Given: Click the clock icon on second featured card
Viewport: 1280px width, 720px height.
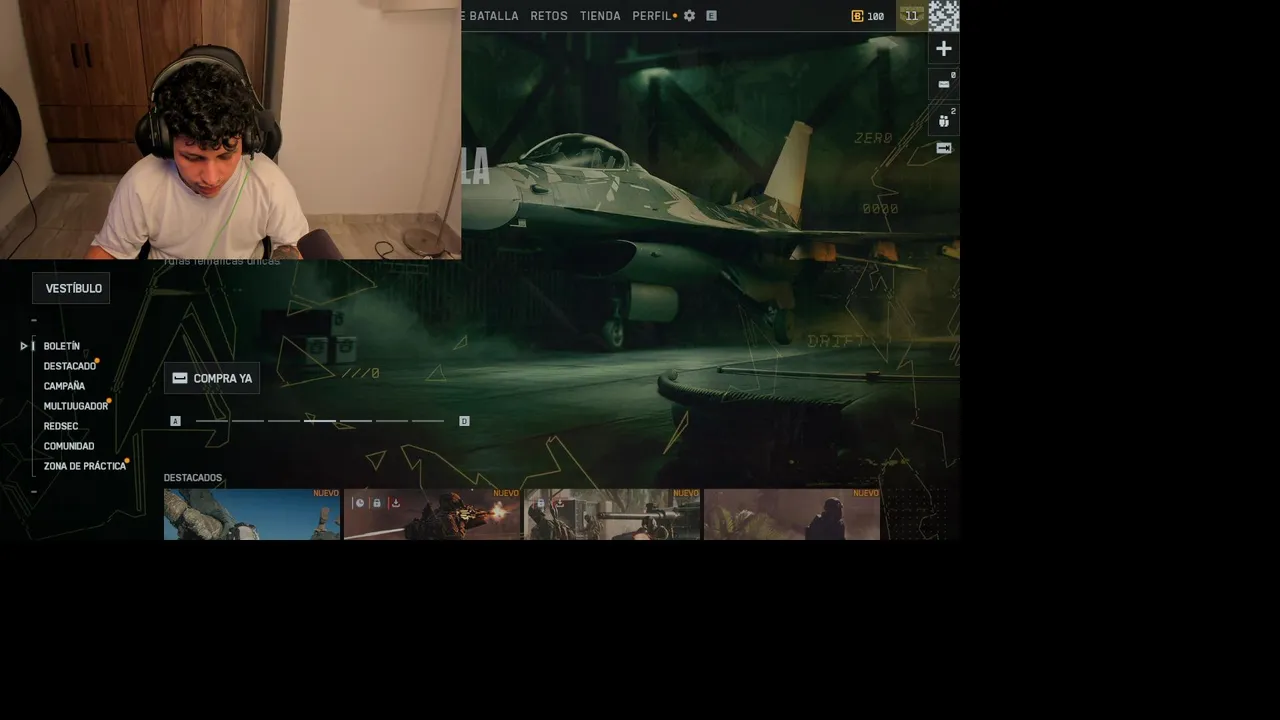Looking at the screenshot, I should pos(359,503).
